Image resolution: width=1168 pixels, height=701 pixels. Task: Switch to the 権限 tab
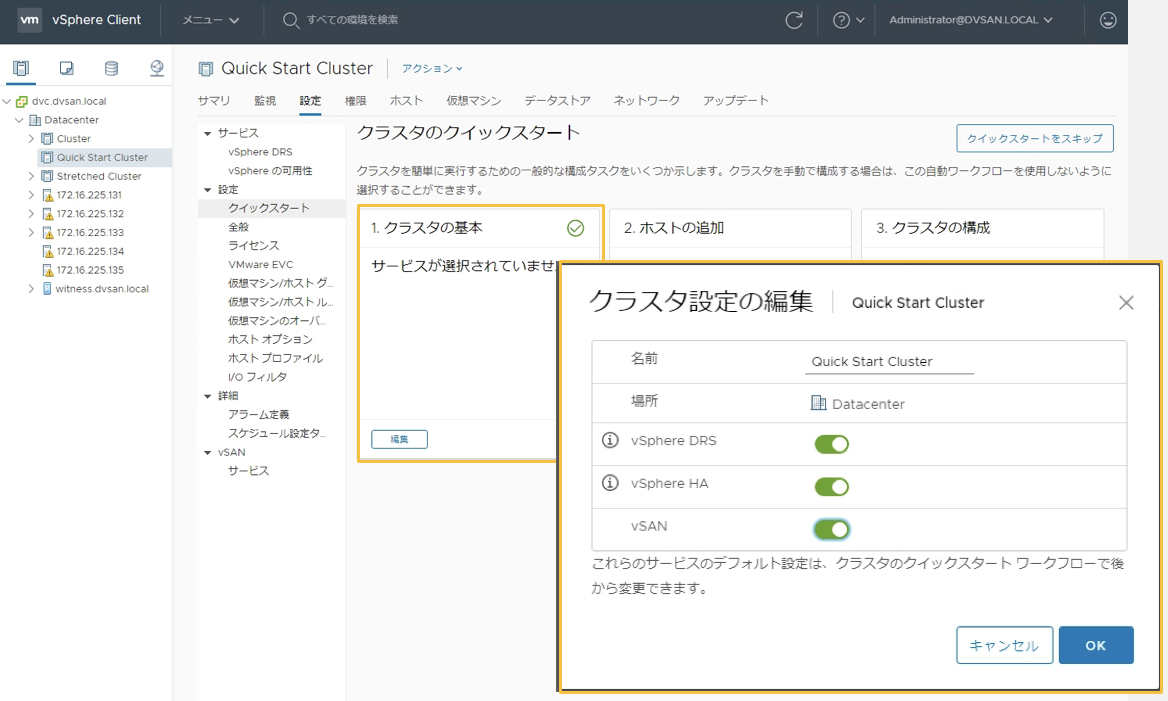click(x=355, y=101)
